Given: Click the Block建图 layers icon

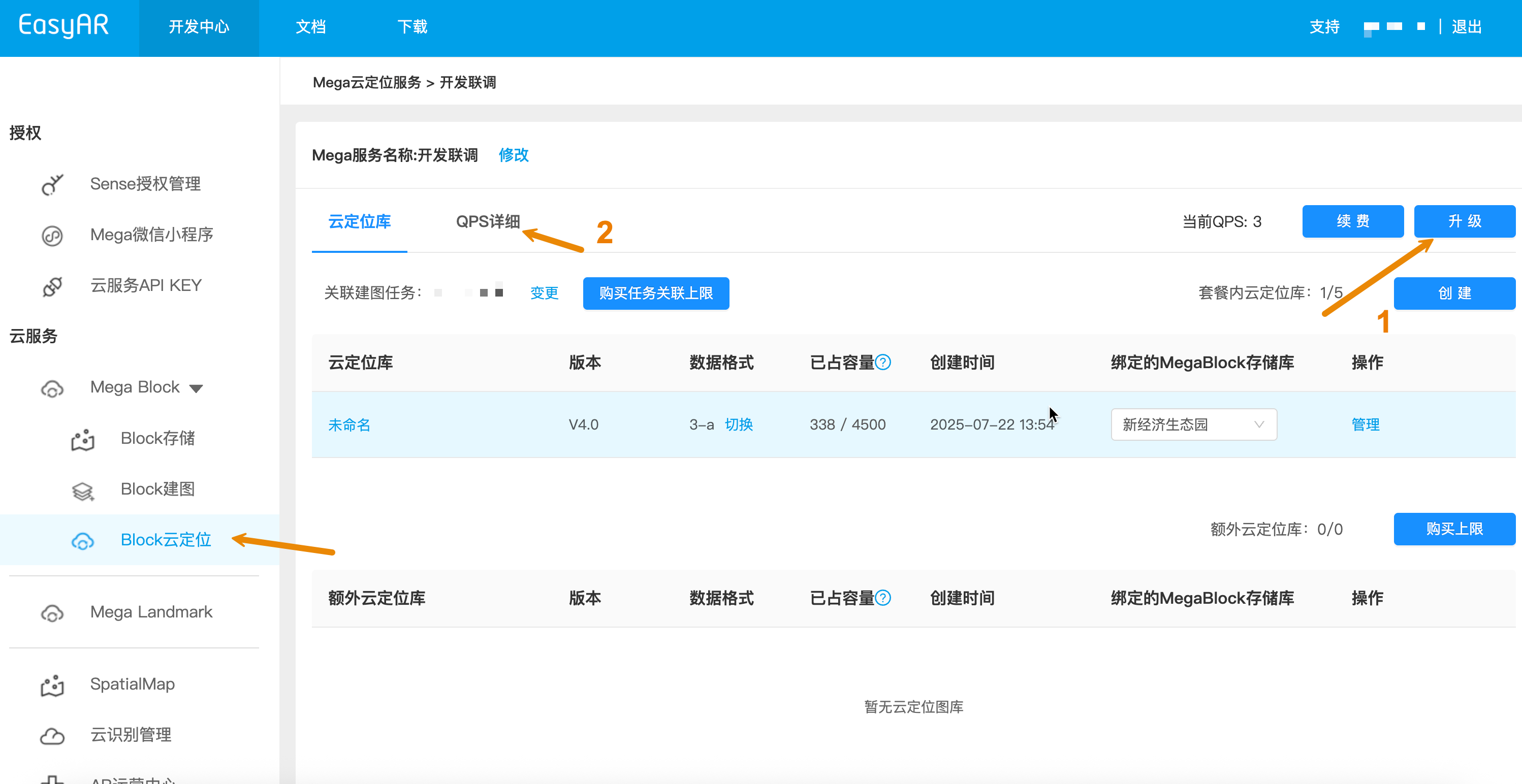Looking at the screenshot, I should click(x=83, y=490).
